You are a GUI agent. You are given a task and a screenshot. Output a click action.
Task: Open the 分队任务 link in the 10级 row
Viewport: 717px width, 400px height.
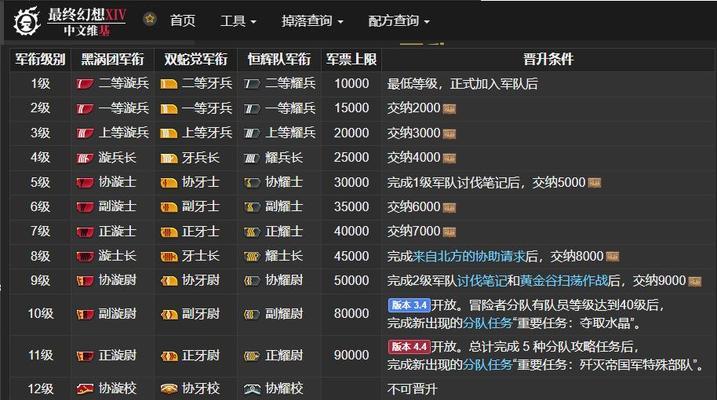(487, 323)
